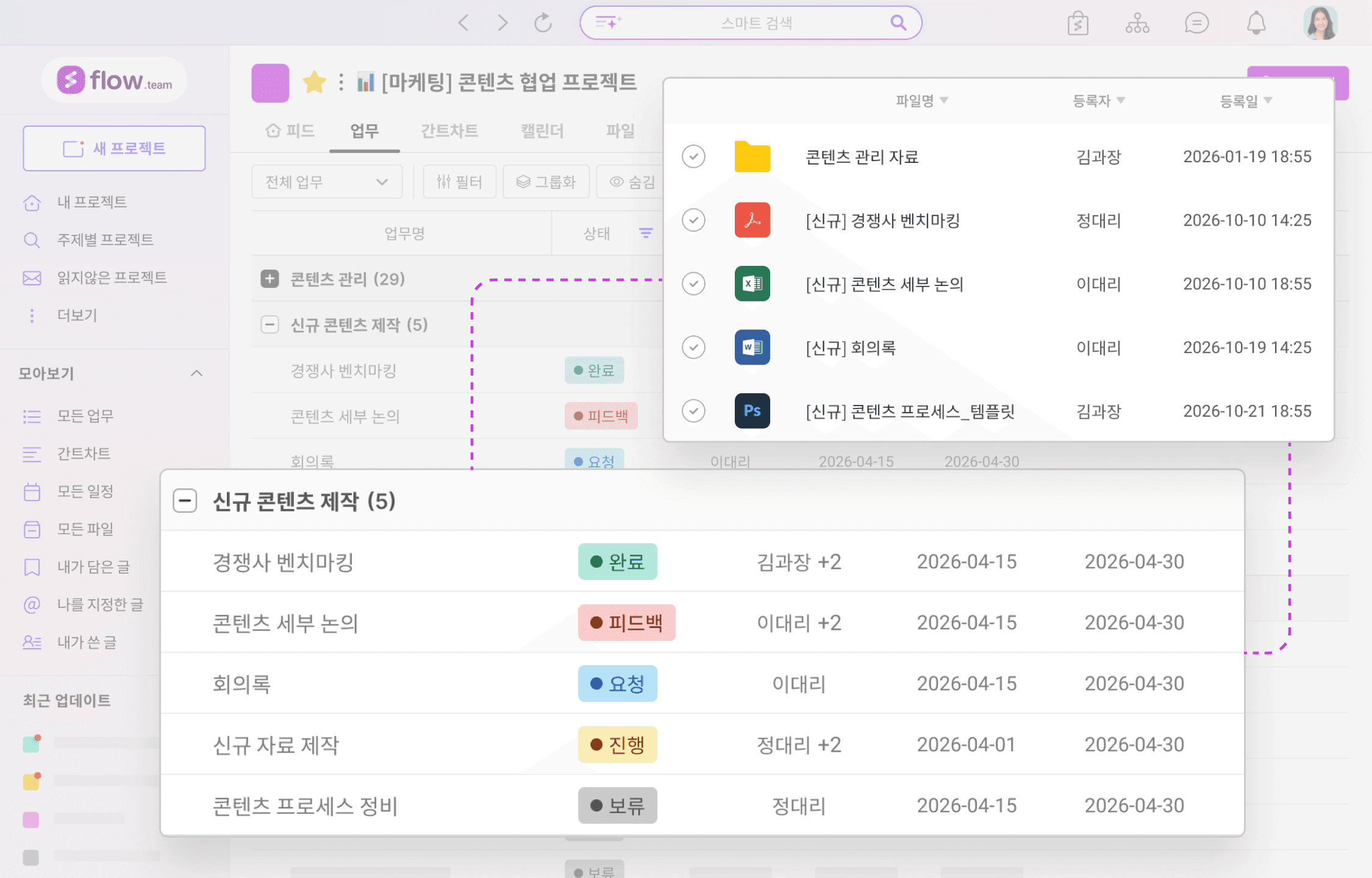Click the notification bell icon

pyautogui.click(x=1256, y=23)
